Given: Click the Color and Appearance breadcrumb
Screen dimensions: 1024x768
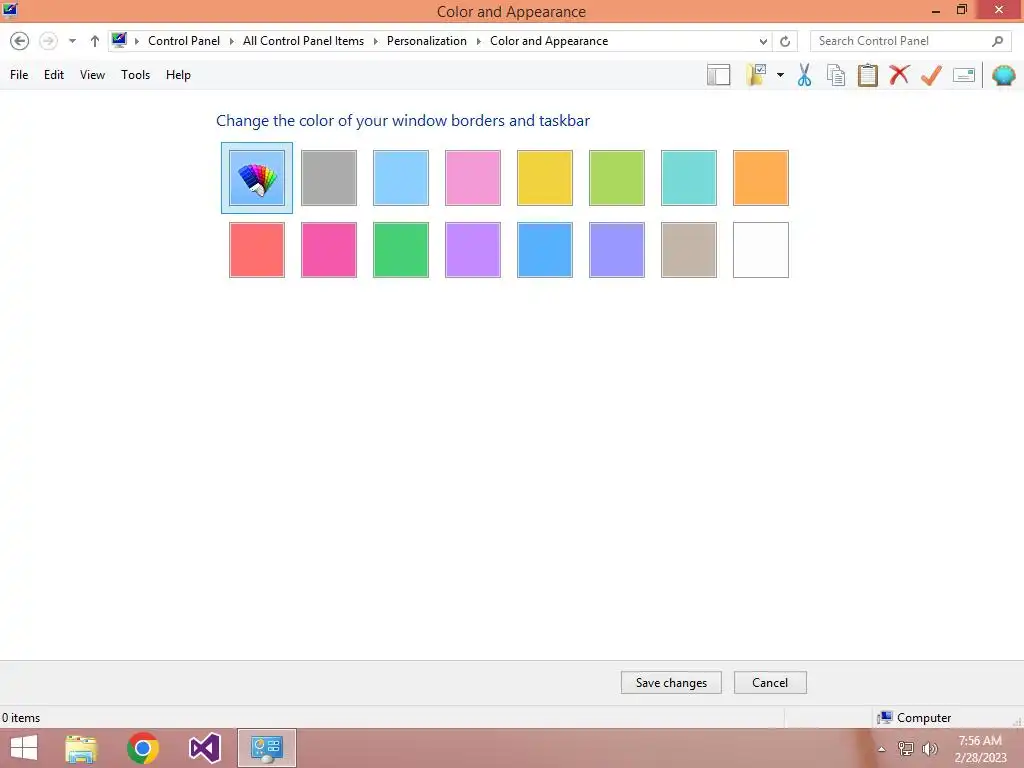Looking at the screenshot, I should pyautogui.click(x=549, y=41).
